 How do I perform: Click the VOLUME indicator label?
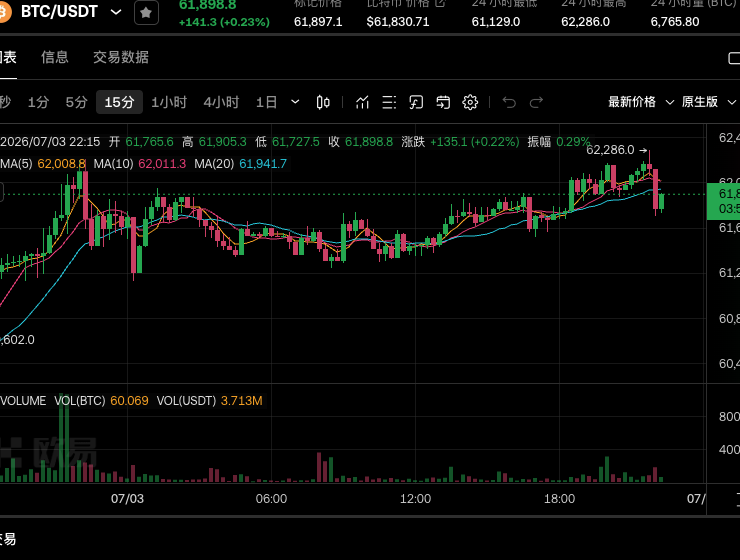(x=23, y=401)
